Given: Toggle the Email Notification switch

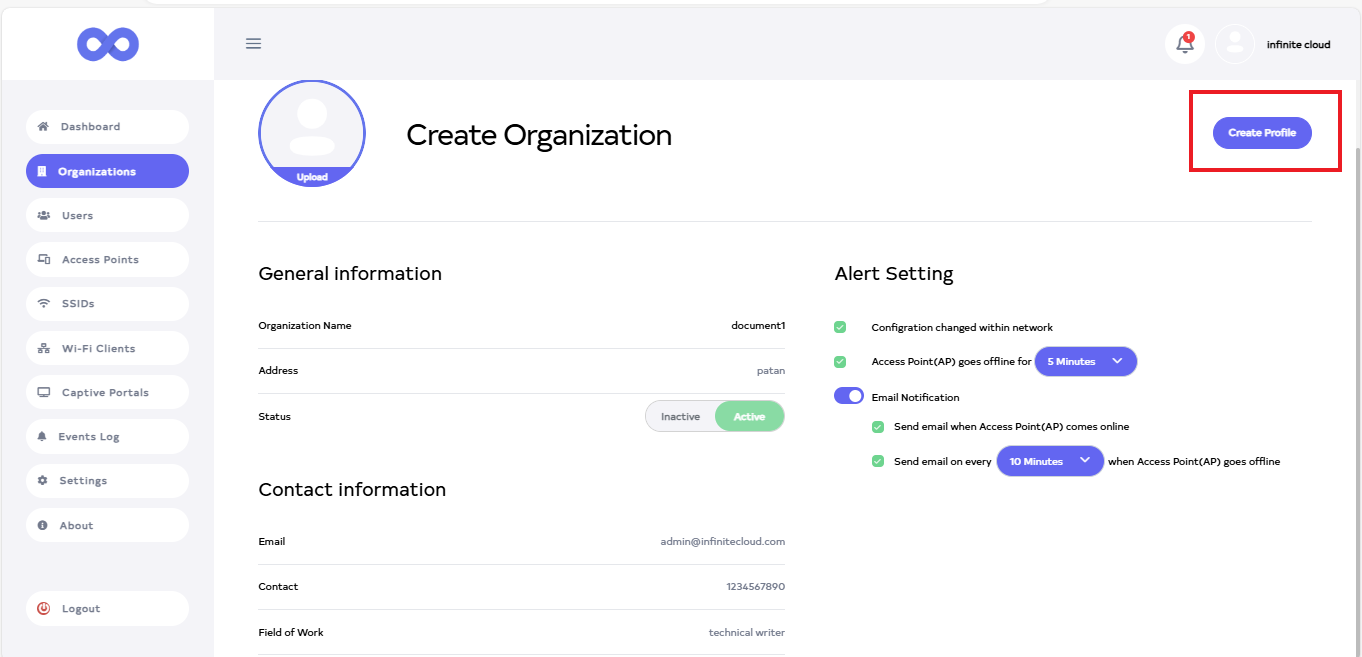Looking at the screenshot, I should click(x=849, y=397).
